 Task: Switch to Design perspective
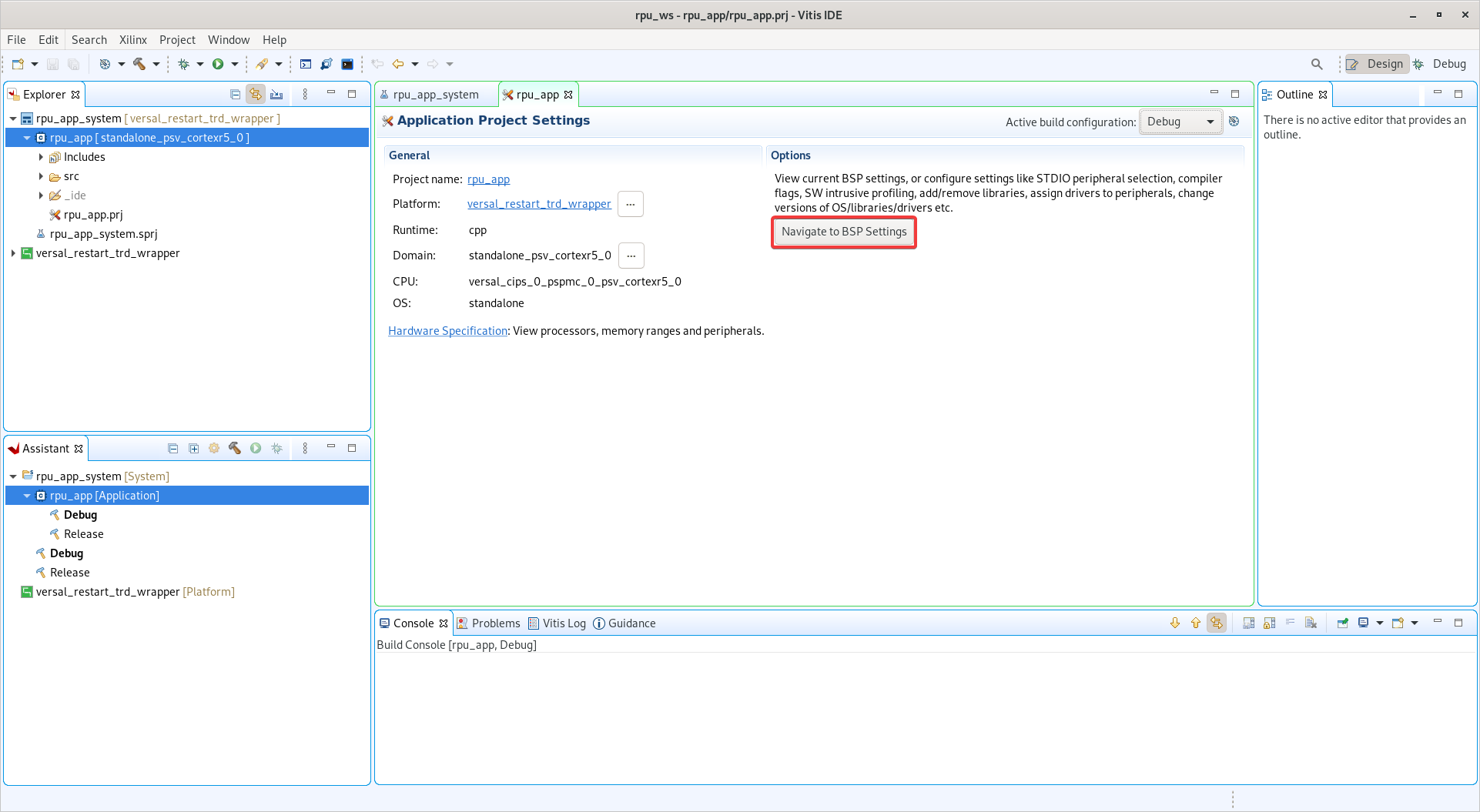coord(1377,64)
